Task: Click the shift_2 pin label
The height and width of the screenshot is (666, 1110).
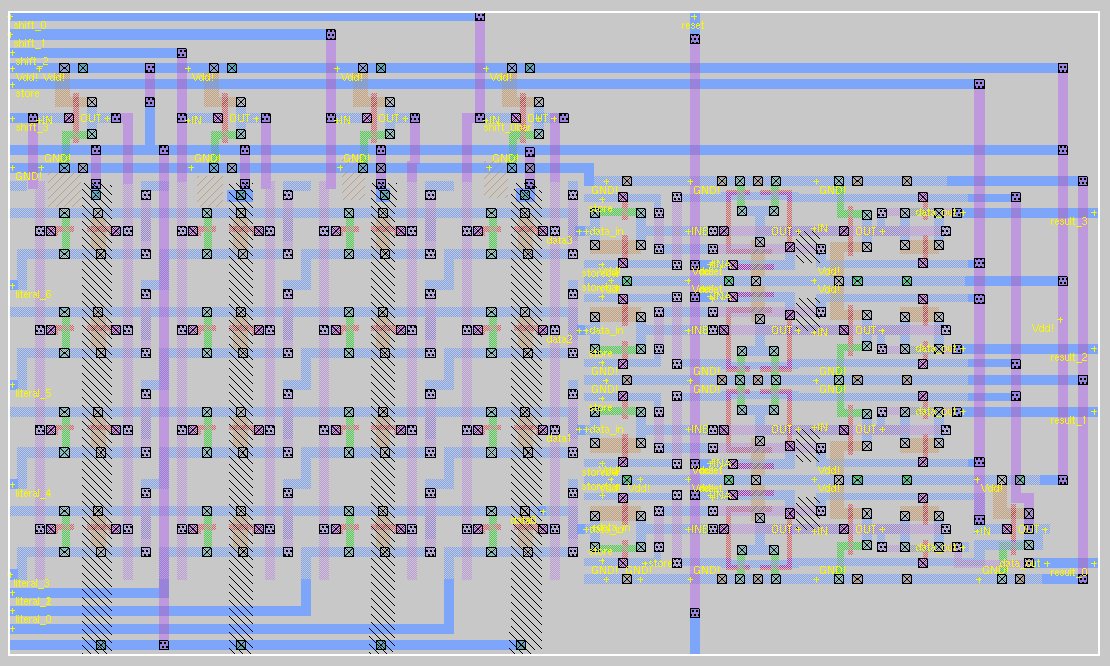Action: [x=29, y=61]
